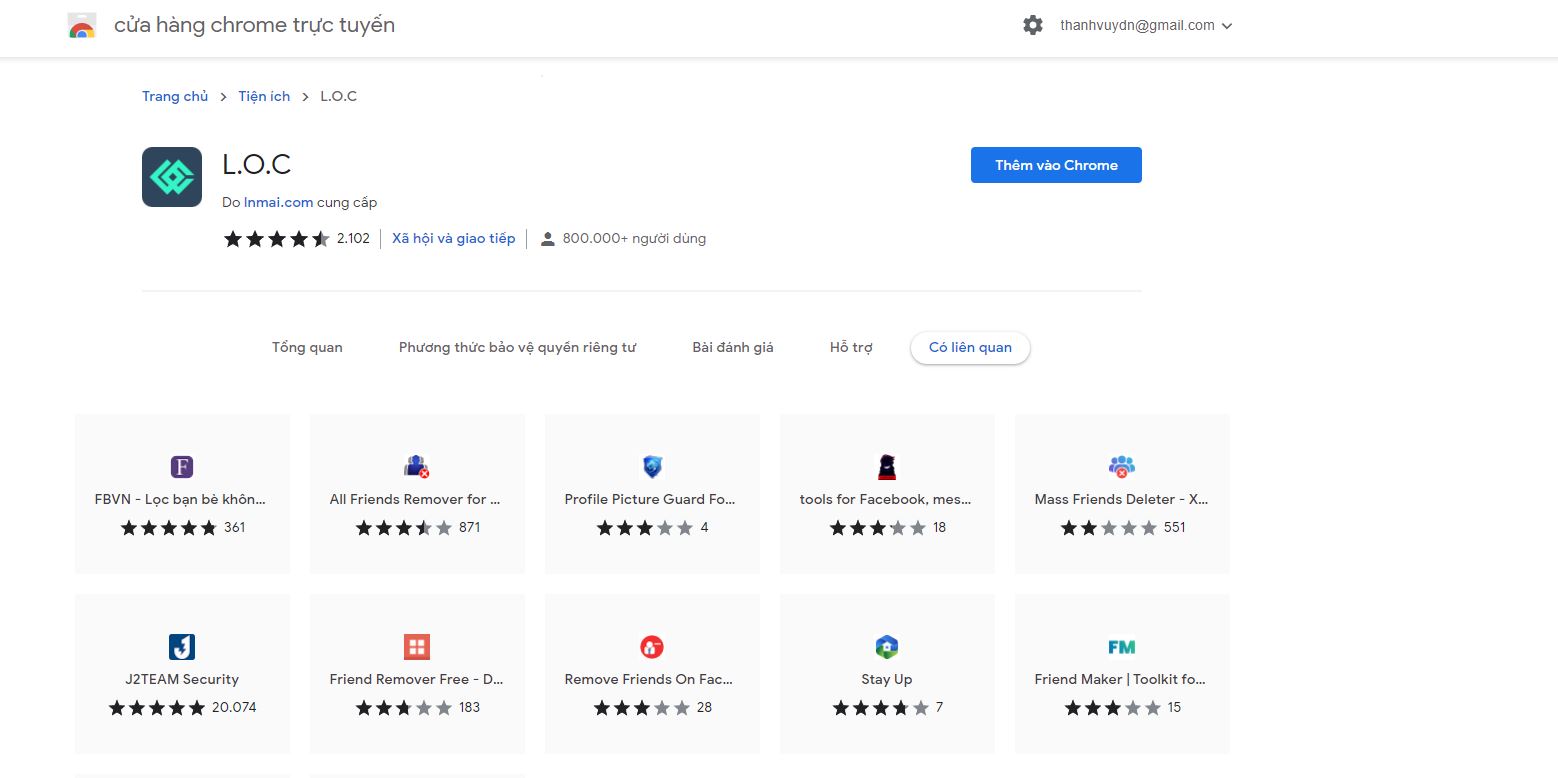Click the All Friends Remover rating 871
The image size is (1558, 778).
coord(470,527)
